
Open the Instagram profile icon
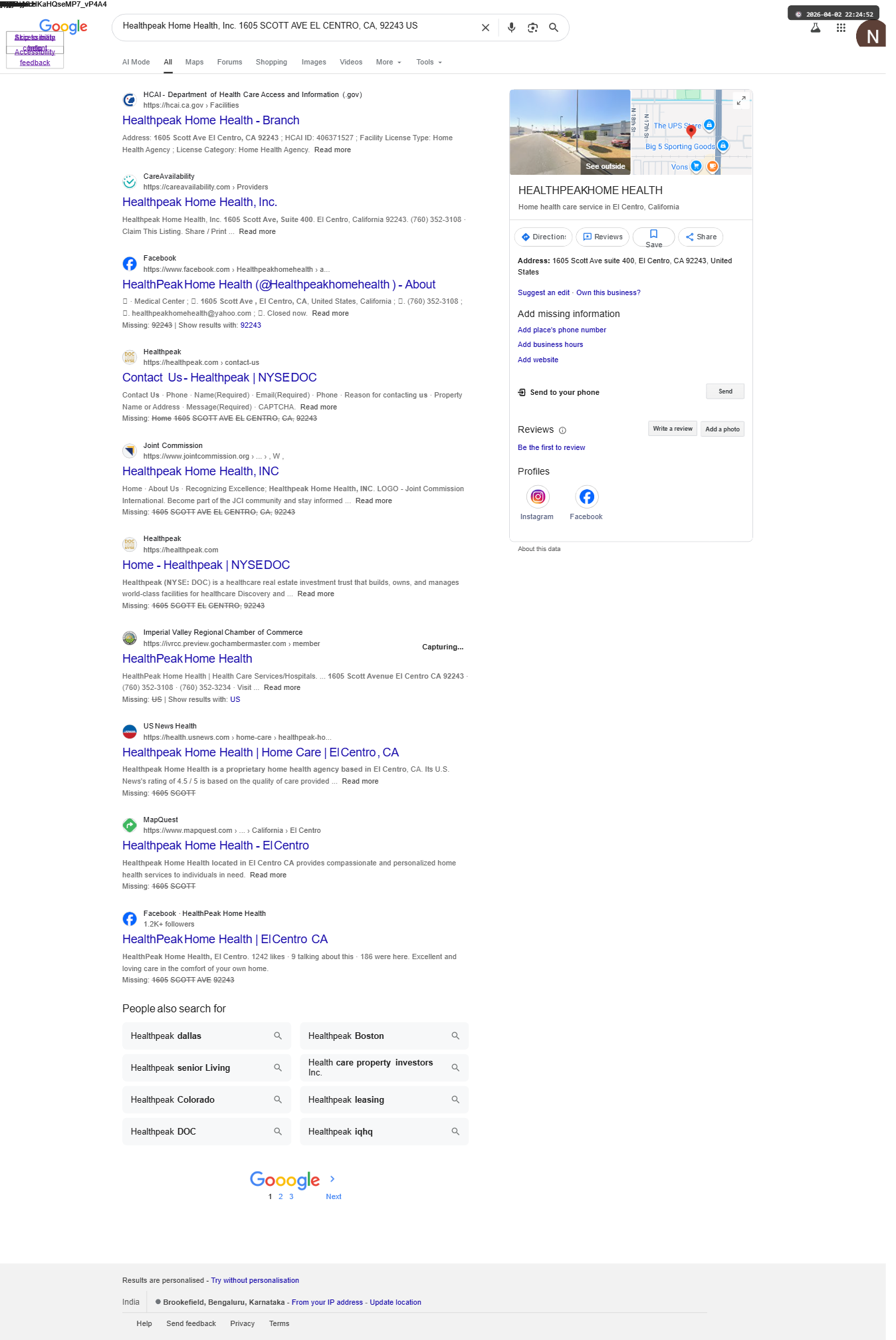[538, 497]
